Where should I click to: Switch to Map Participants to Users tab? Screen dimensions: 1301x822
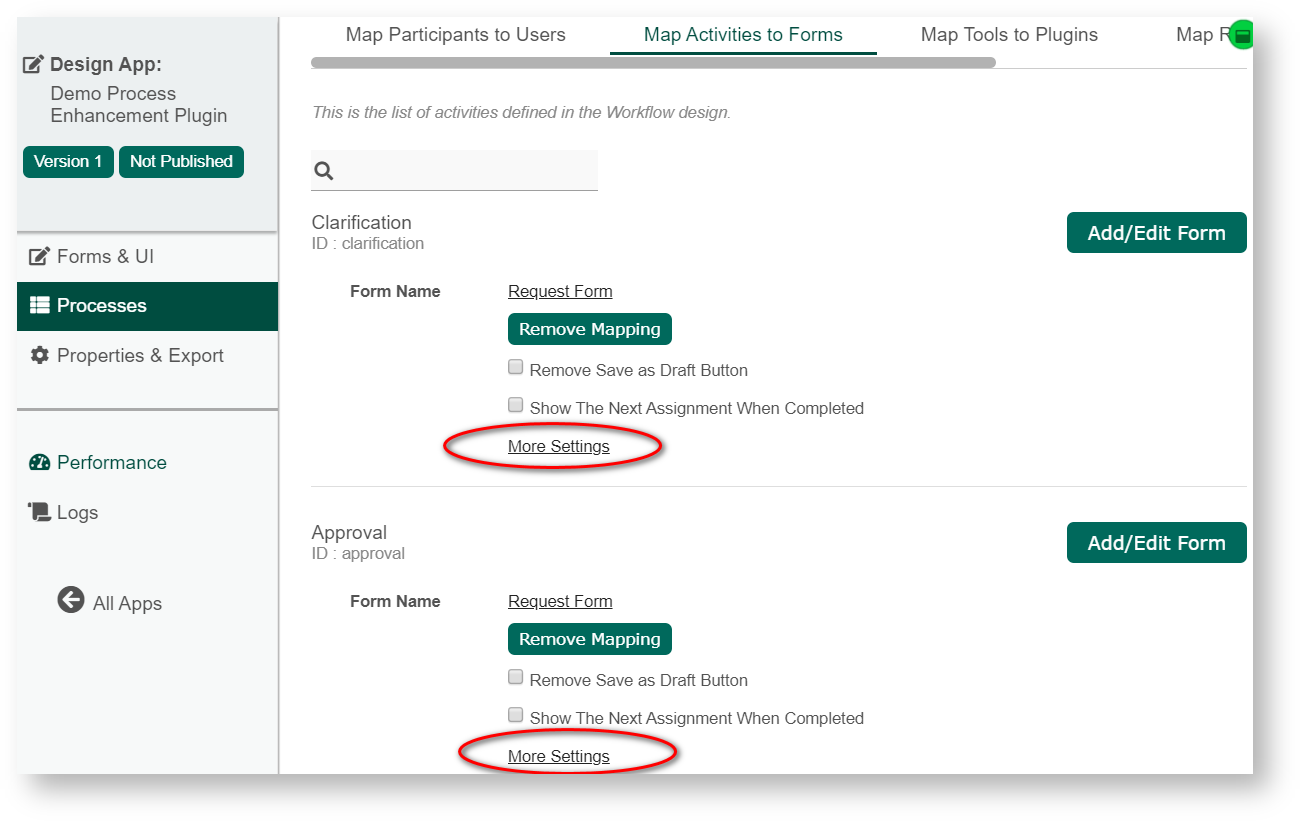click(x=455, y=35)
